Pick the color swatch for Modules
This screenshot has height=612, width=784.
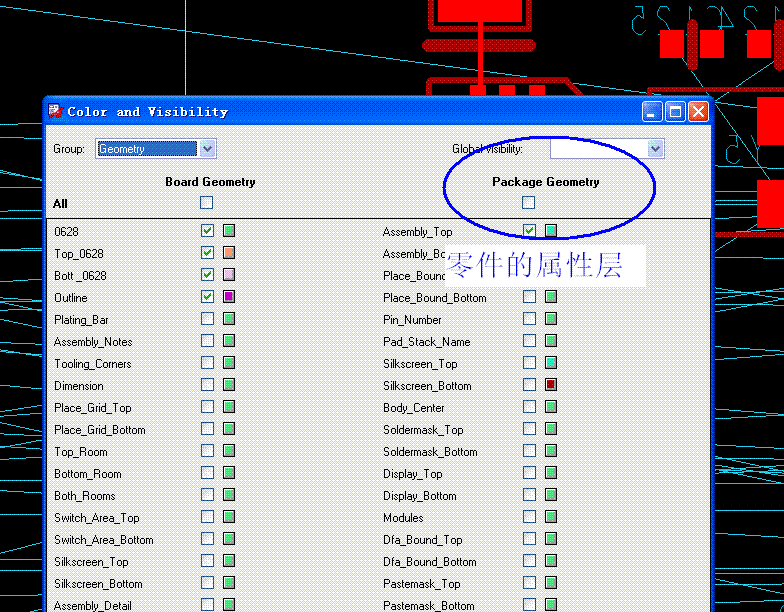551,516
